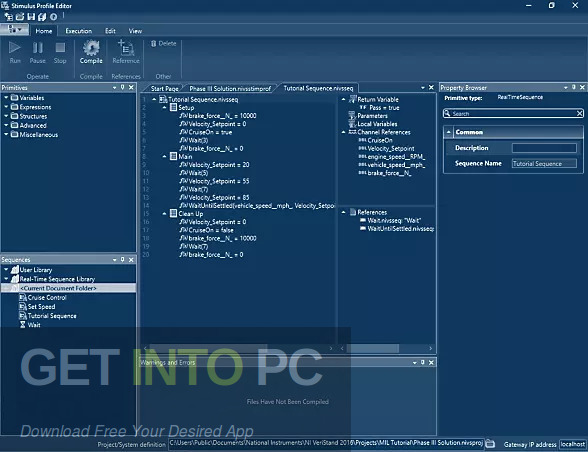The height and width of the screenshot is (452, 588).
Task: Click the Open folder icon in quick toolbar
Action: (x=20, y=17)
